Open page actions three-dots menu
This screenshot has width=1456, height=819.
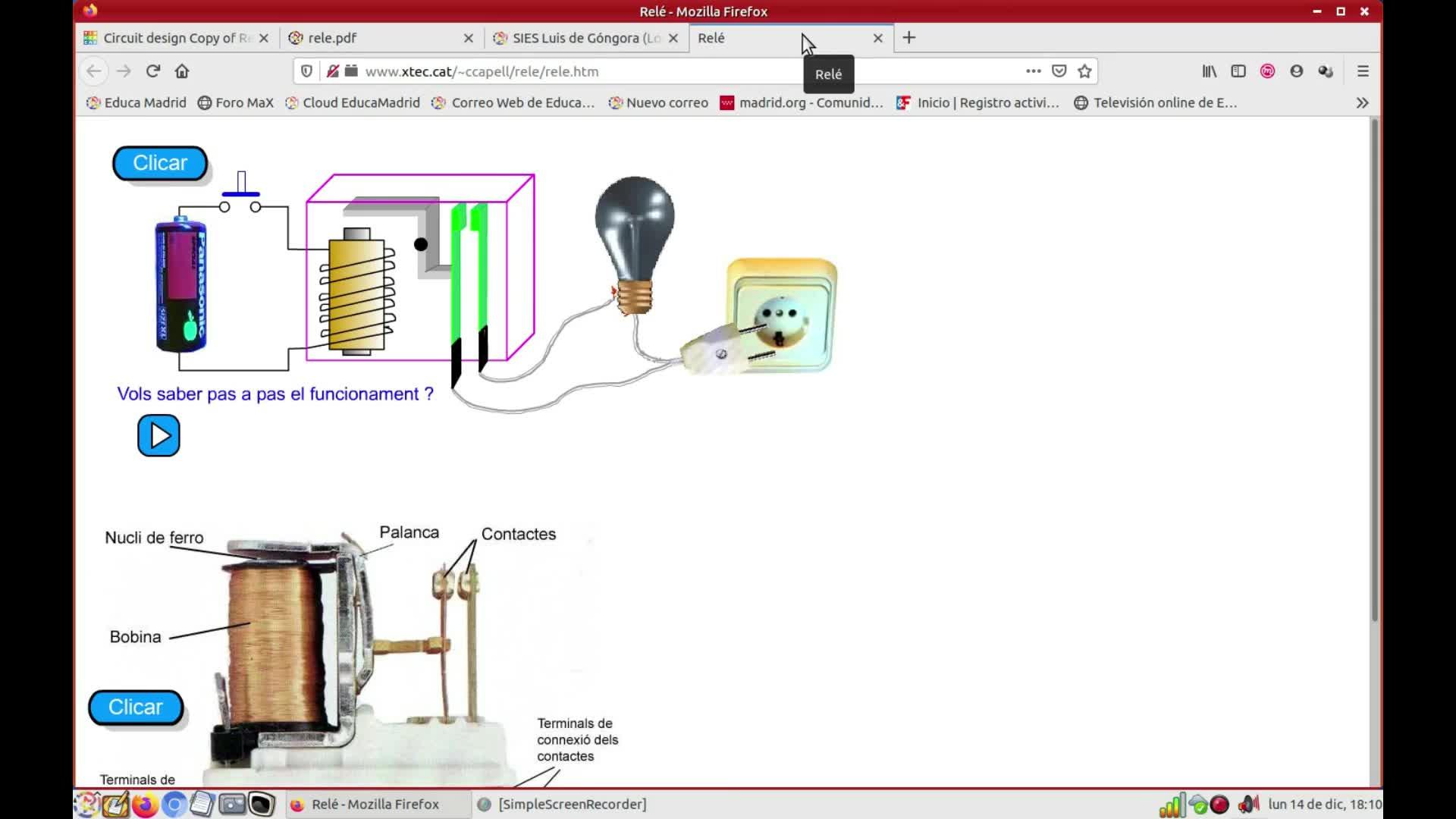pyautogui.click(x=1033, y=71)
